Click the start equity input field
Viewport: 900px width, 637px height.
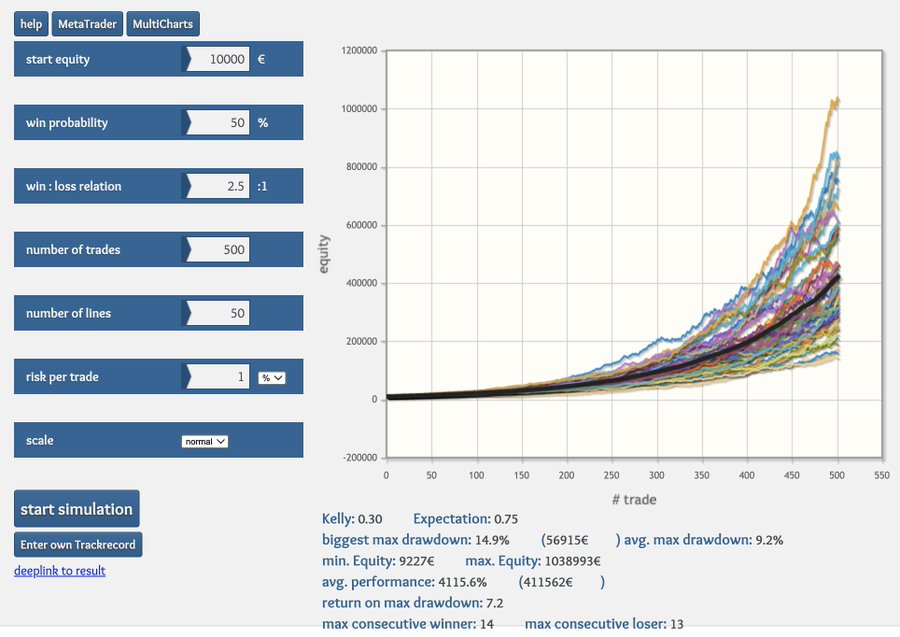pos(220,59)
